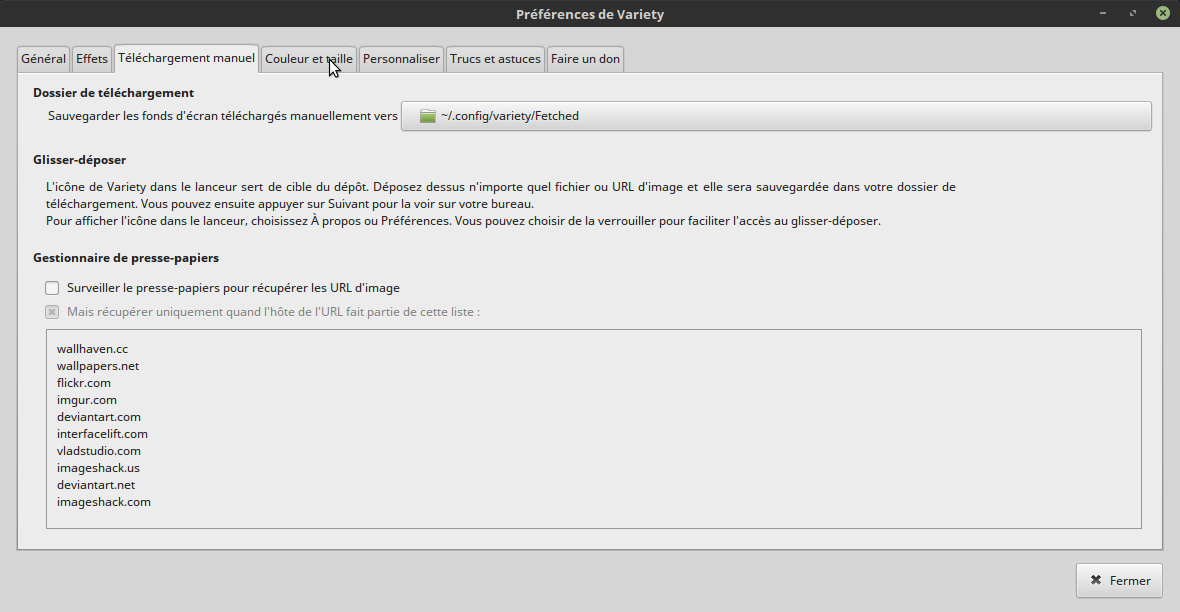Select the Téléchargement manuel tab
Screen dimensions: 1180x612
(x=186, y=59)
